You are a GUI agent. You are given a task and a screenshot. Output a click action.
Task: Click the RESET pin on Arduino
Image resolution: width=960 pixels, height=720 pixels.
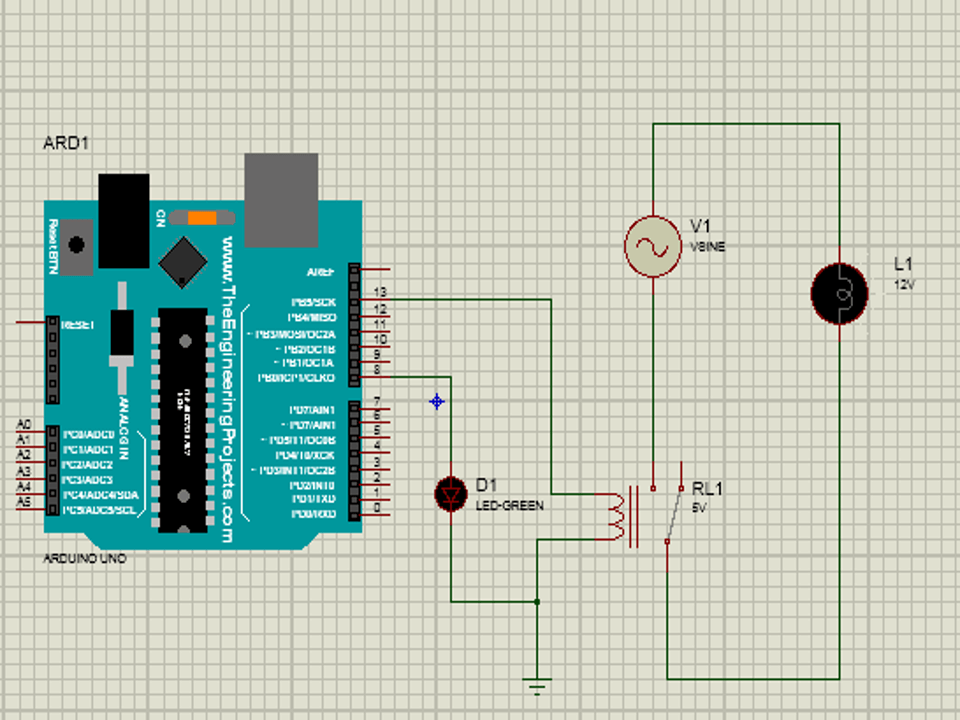point(31,322)
